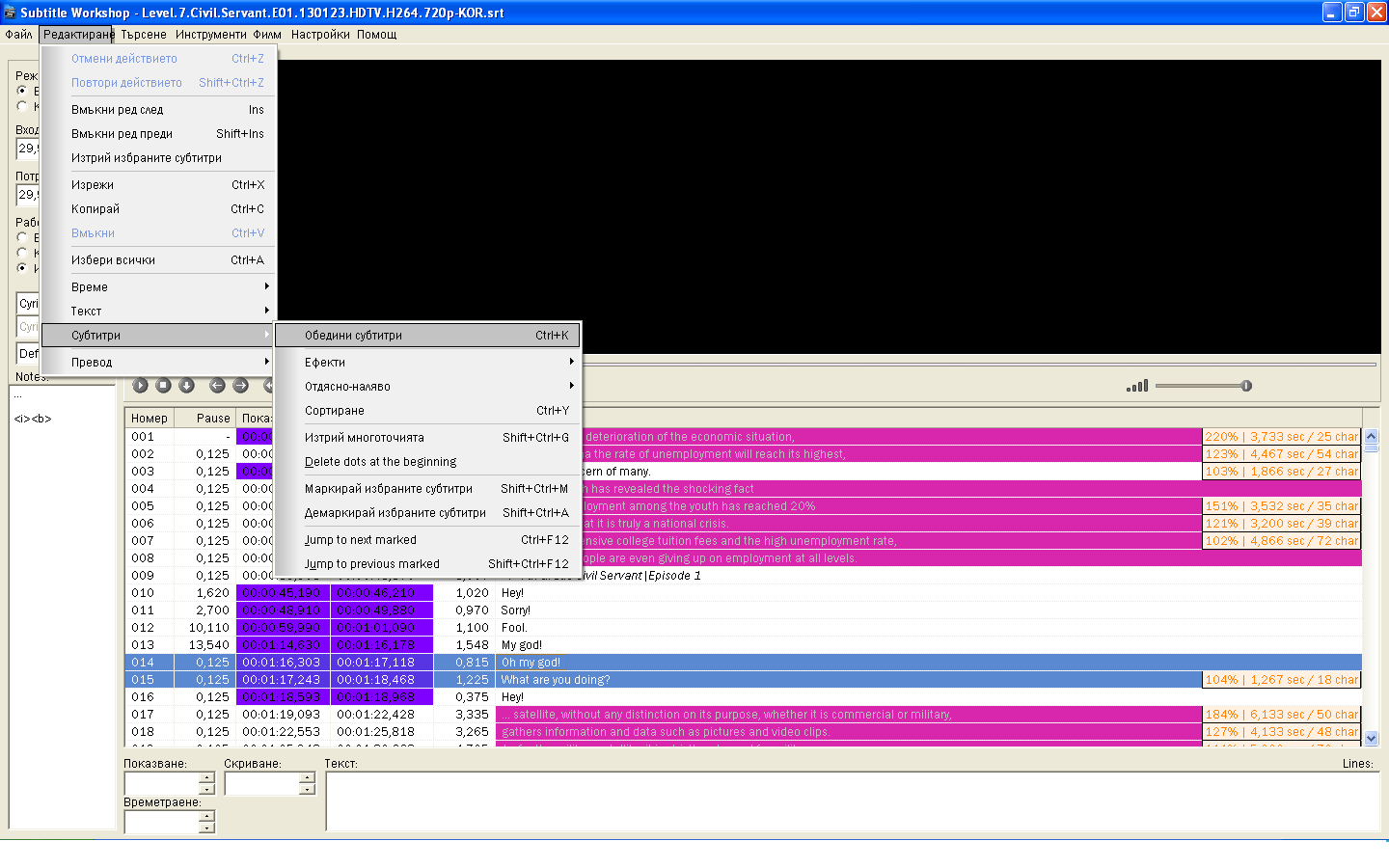Choose Изрежи from the edit menu
Image resolution: width=1389 pixels, height=868 pixels.
[x=159, y=185]
